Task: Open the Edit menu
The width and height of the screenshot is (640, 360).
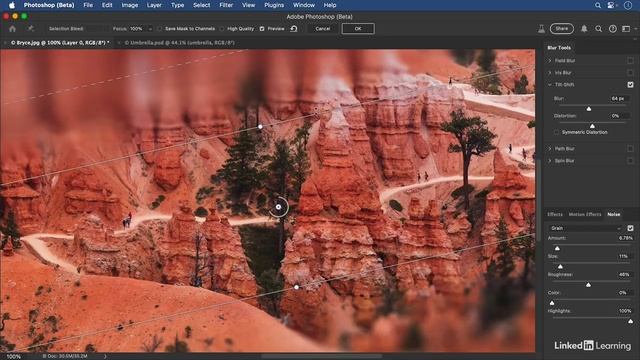Action: (107, 5)
